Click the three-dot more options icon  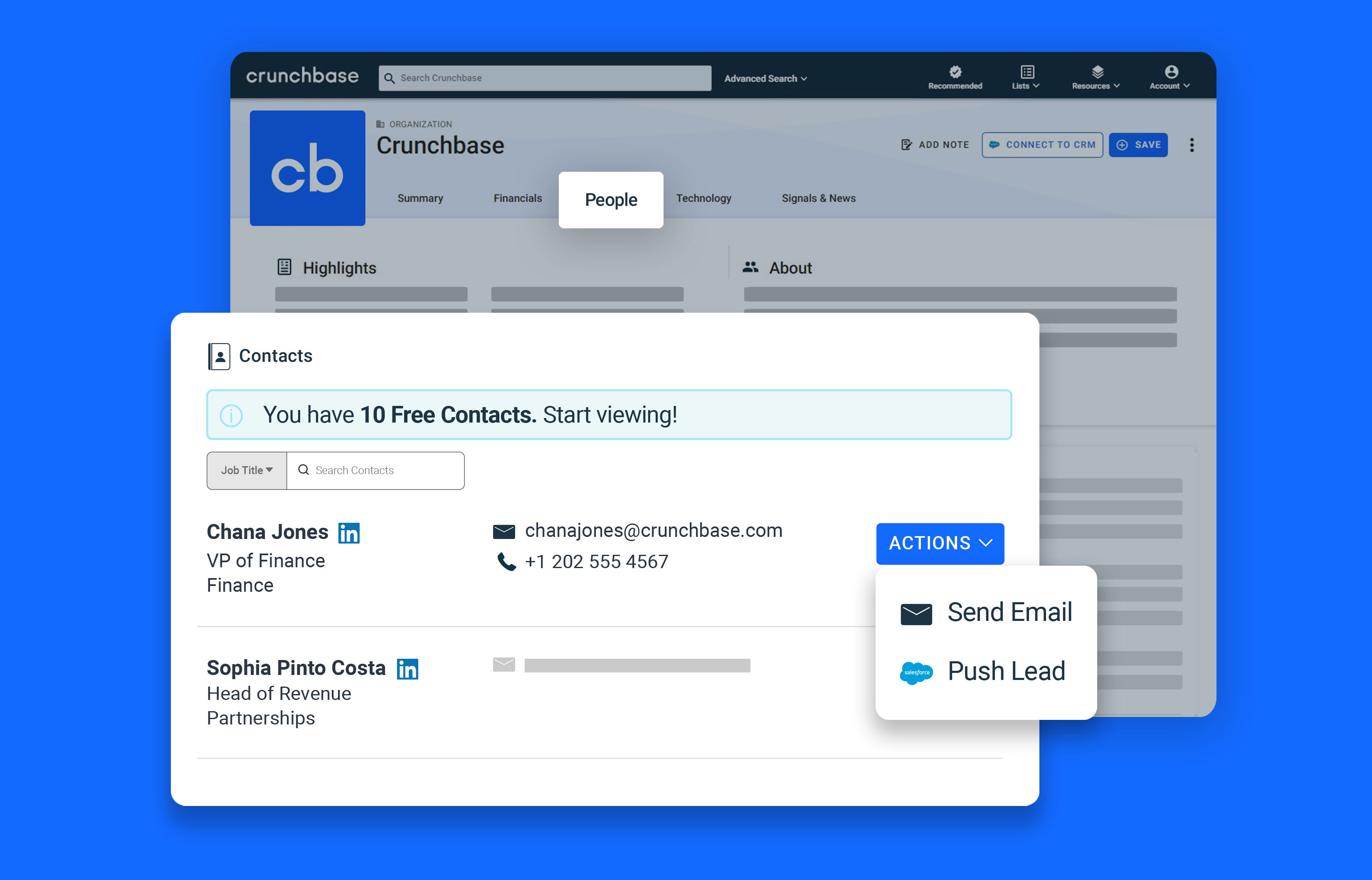click(x=1192, y=145)
